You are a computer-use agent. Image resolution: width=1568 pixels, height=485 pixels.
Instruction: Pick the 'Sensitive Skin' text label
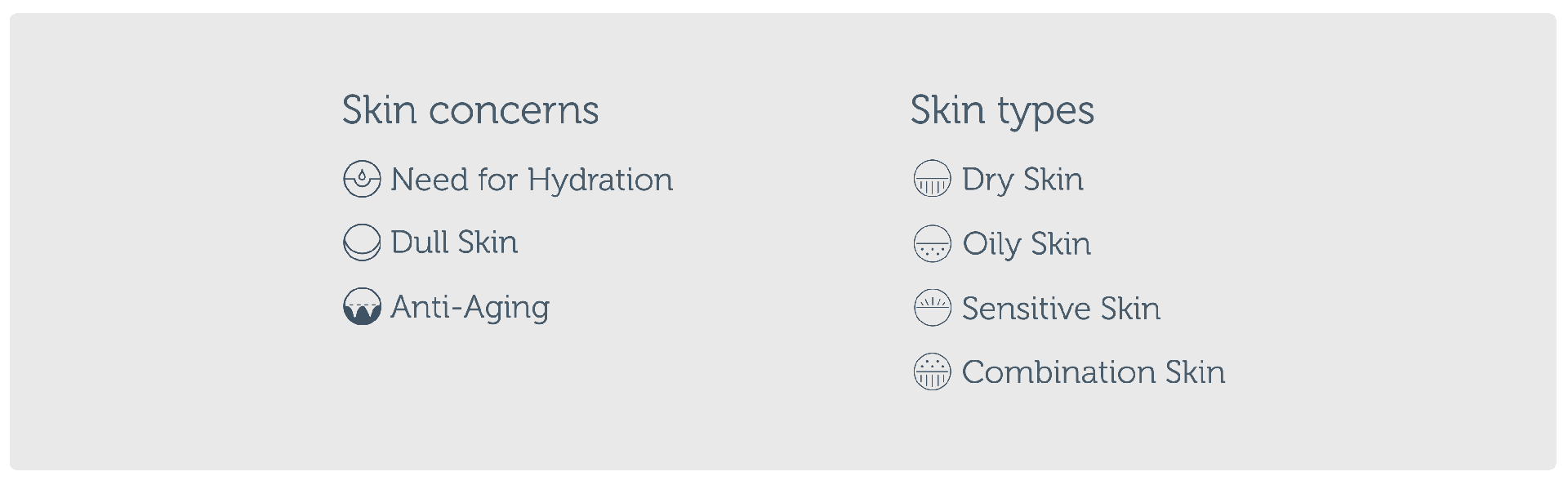[1061, 308]
